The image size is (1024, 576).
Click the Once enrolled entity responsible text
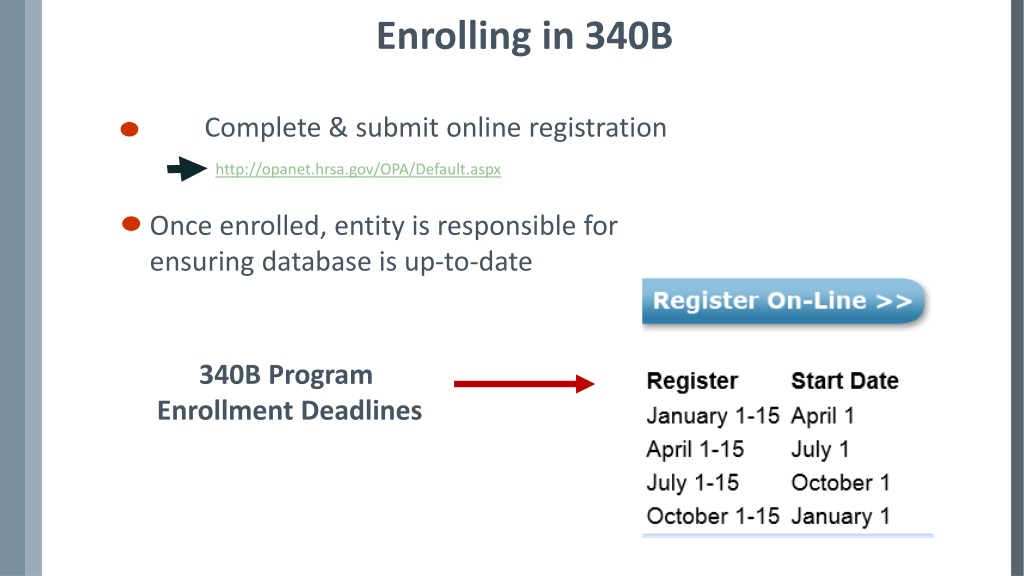(384, 244)
